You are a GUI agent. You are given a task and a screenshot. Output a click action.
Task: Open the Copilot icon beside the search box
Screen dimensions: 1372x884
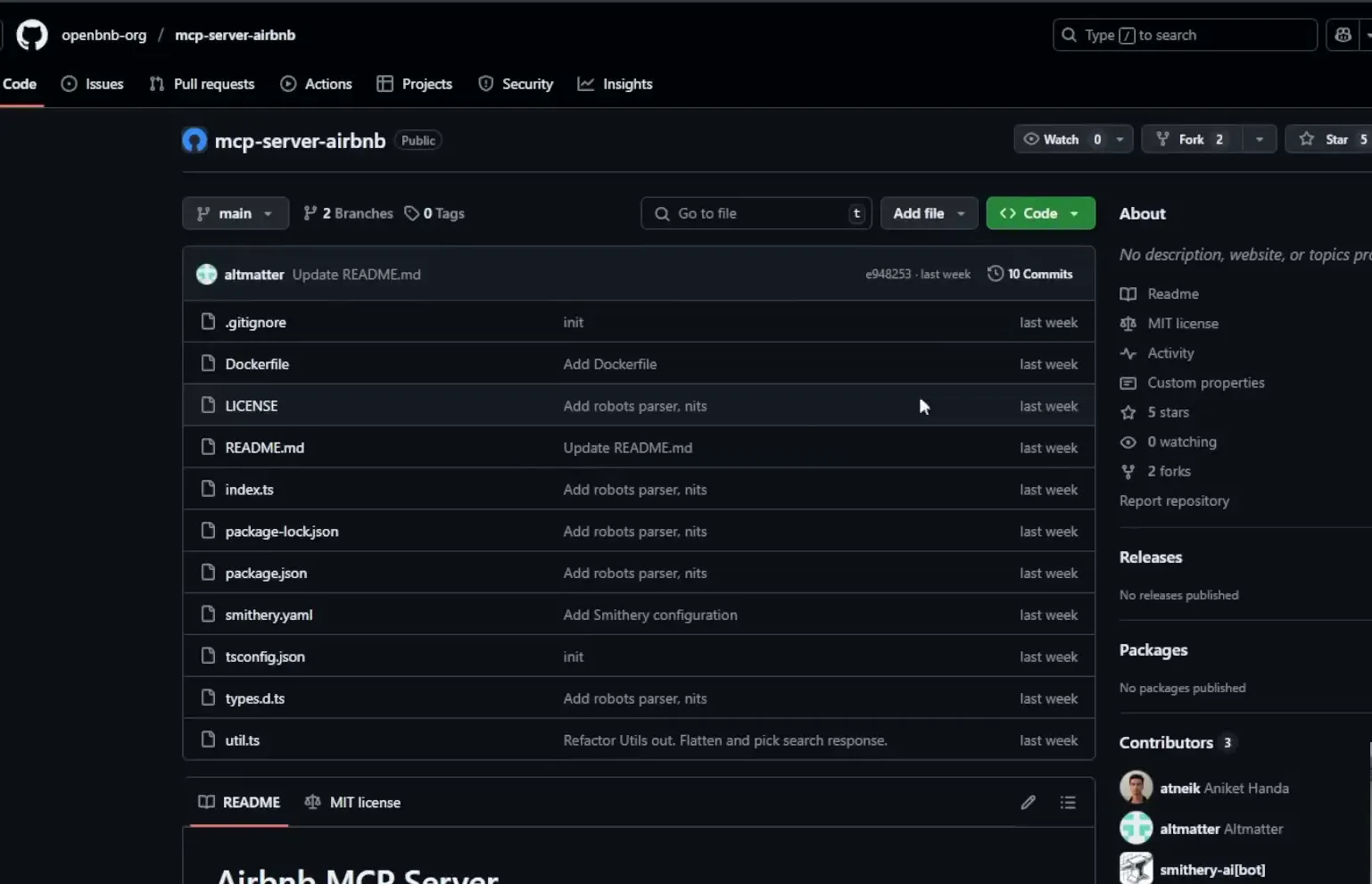coord(1343,35)
